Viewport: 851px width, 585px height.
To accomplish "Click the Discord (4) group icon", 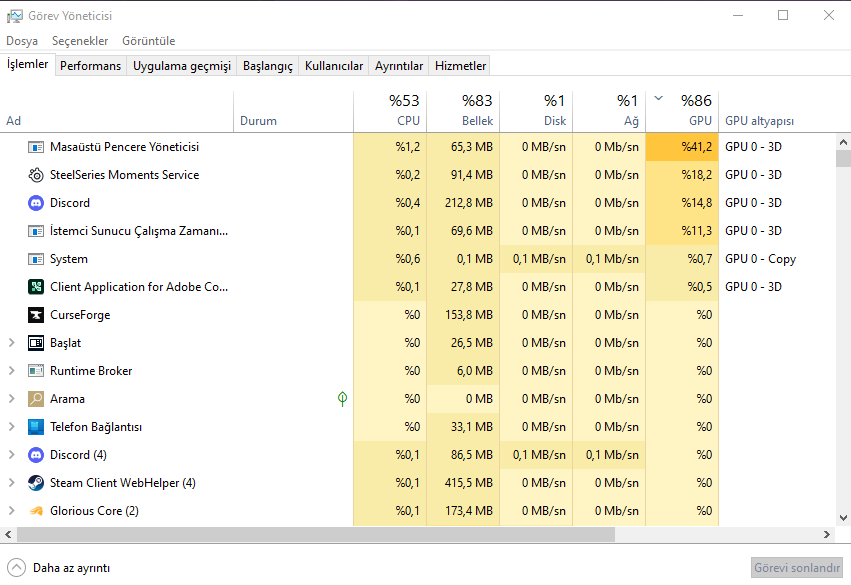I will pos(36,455).
